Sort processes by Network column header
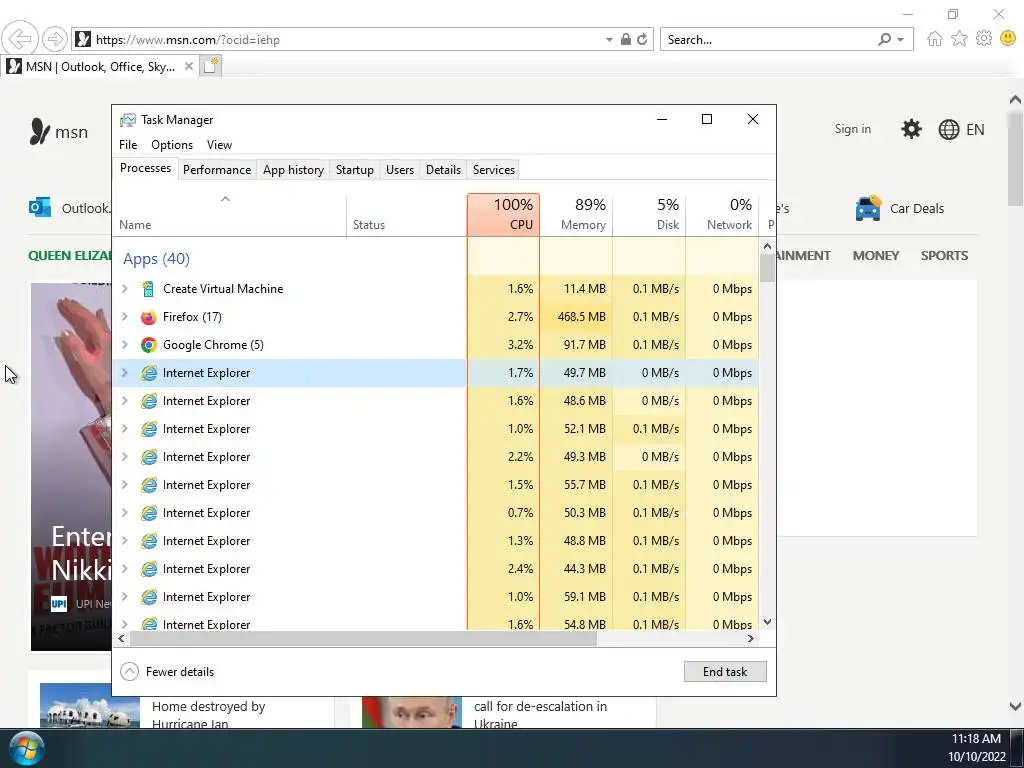This screenshot has width=1024, height=768. pos(722,214)
